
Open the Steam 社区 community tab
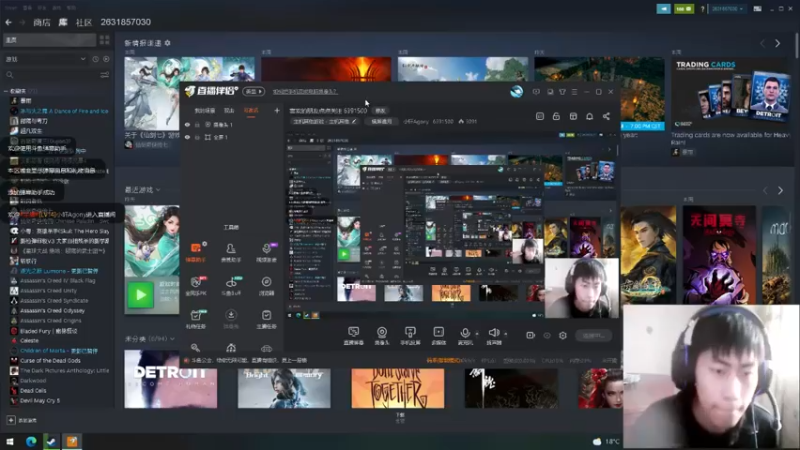point(84,22)
